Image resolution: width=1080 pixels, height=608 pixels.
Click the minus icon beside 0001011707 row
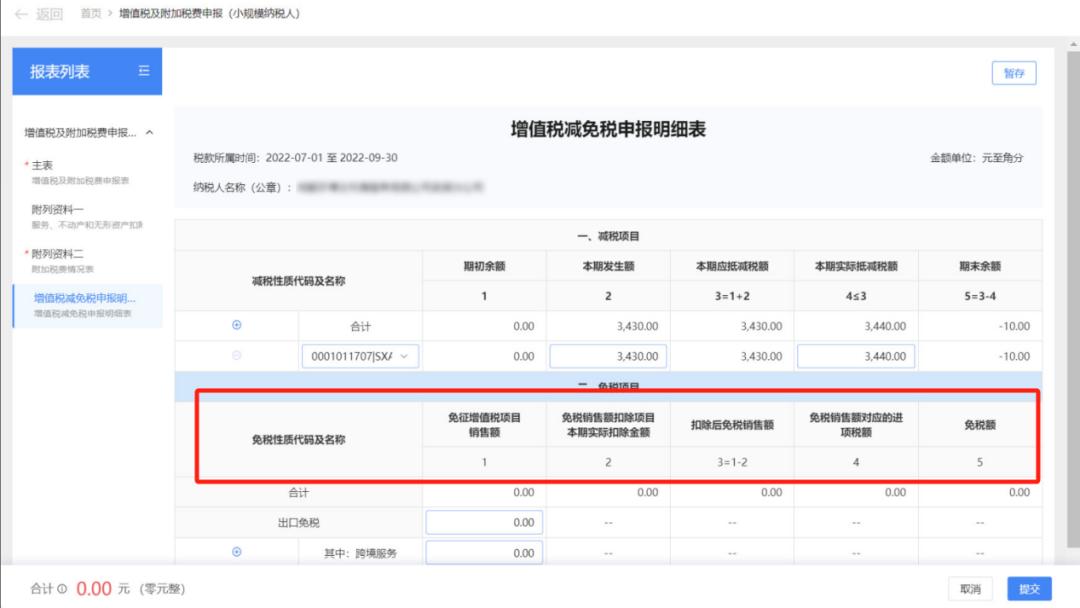(237, 355)
